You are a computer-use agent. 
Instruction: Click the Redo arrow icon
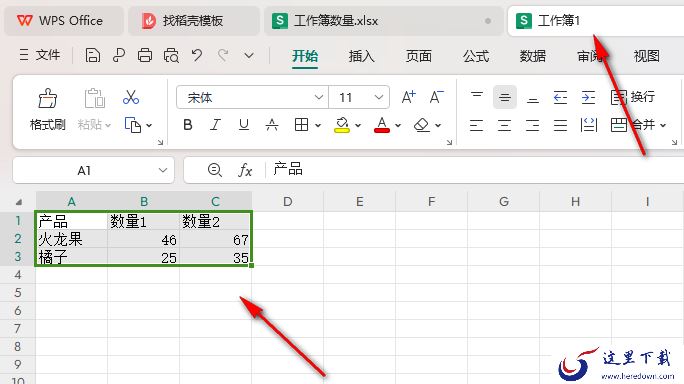coord(223,55)
